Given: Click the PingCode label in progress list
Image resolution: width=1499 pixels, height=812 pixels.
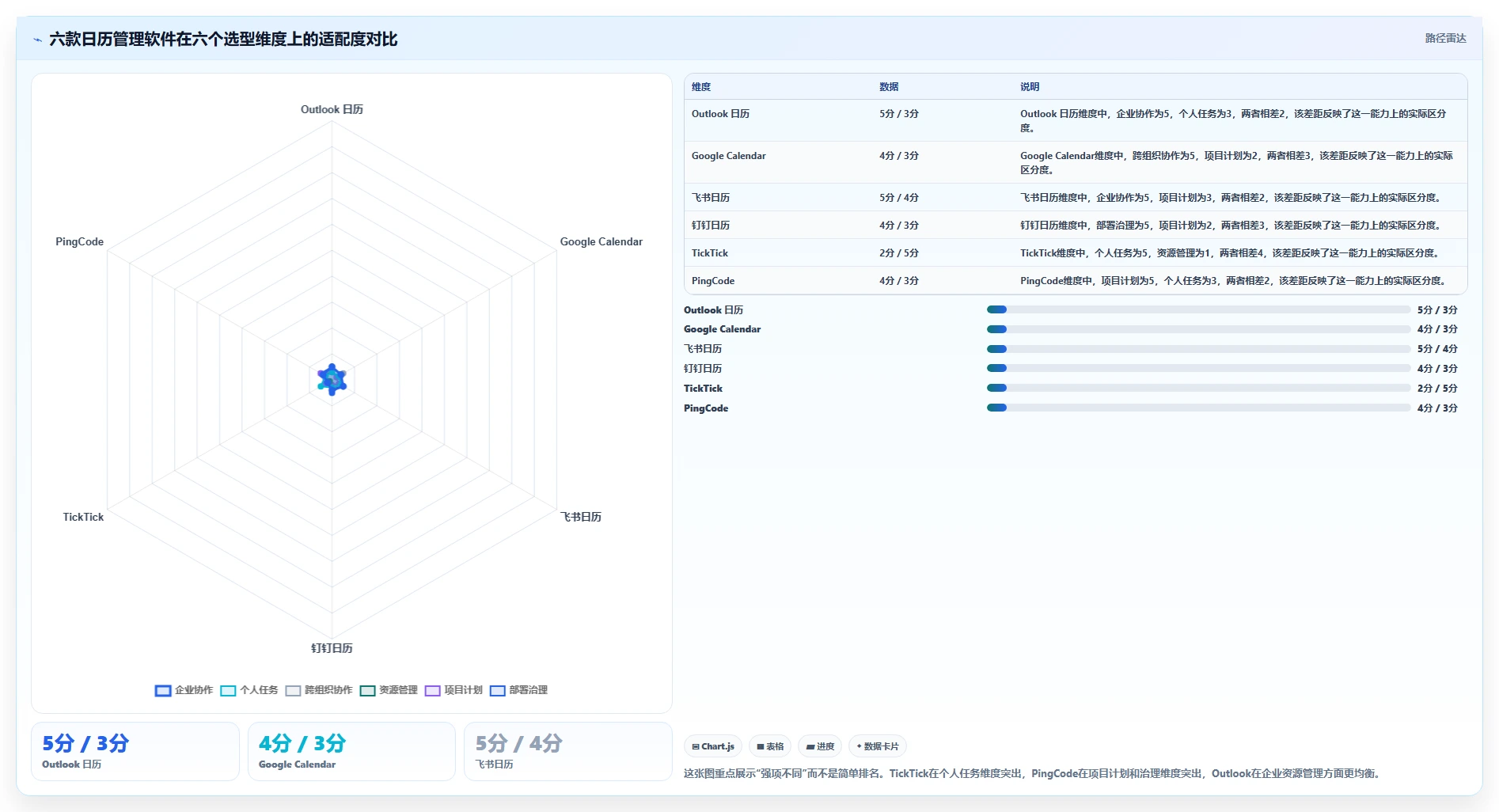Looking at the screenshot, I should [x=706, y=408].
